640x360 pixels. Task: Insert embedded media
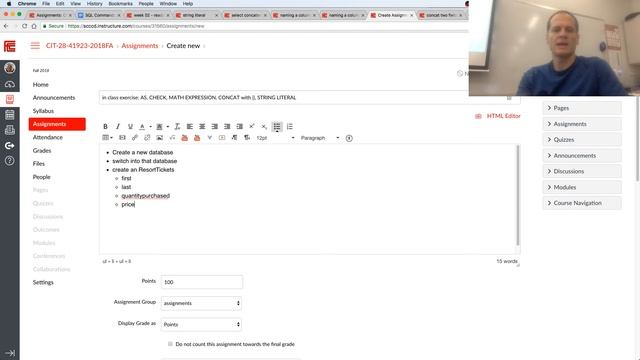122,138
